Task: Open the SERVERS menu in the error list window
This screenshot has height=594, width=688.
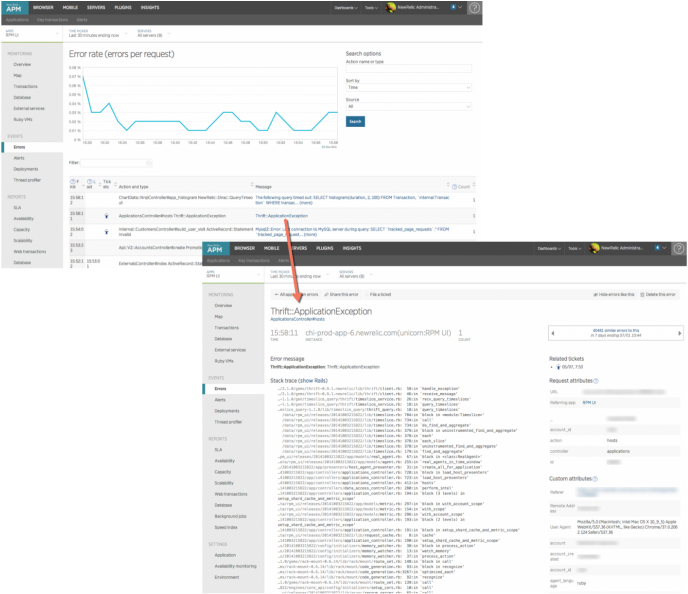Action: (96, 7)
